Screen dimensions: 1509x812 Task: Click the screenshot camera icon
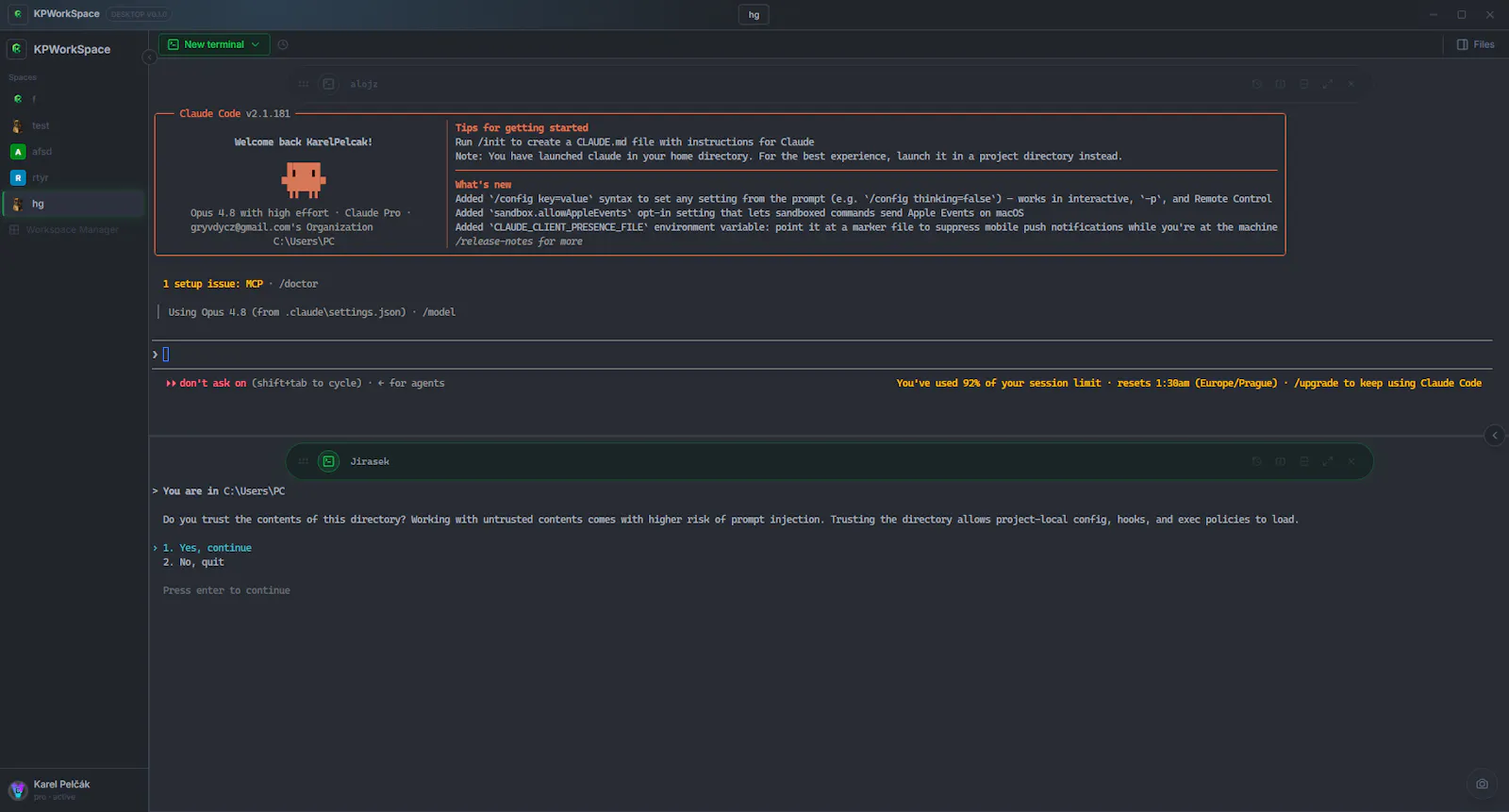tap(1482, 784)
